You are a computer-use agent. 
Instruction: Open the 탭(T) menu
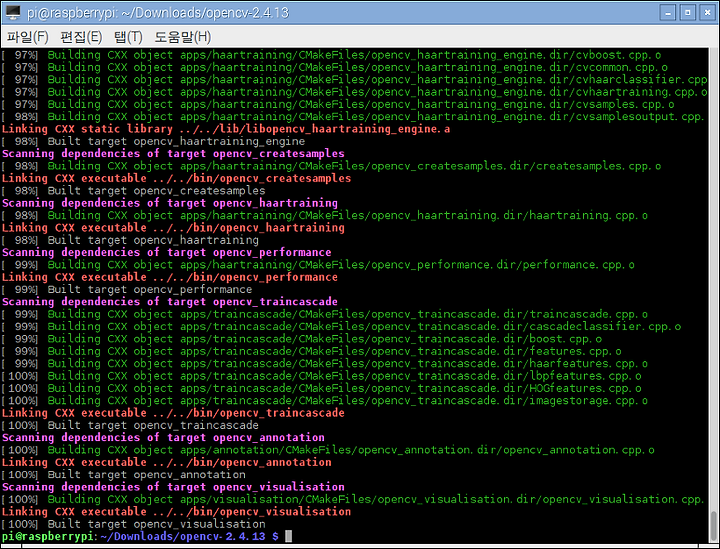coord(128,37)
